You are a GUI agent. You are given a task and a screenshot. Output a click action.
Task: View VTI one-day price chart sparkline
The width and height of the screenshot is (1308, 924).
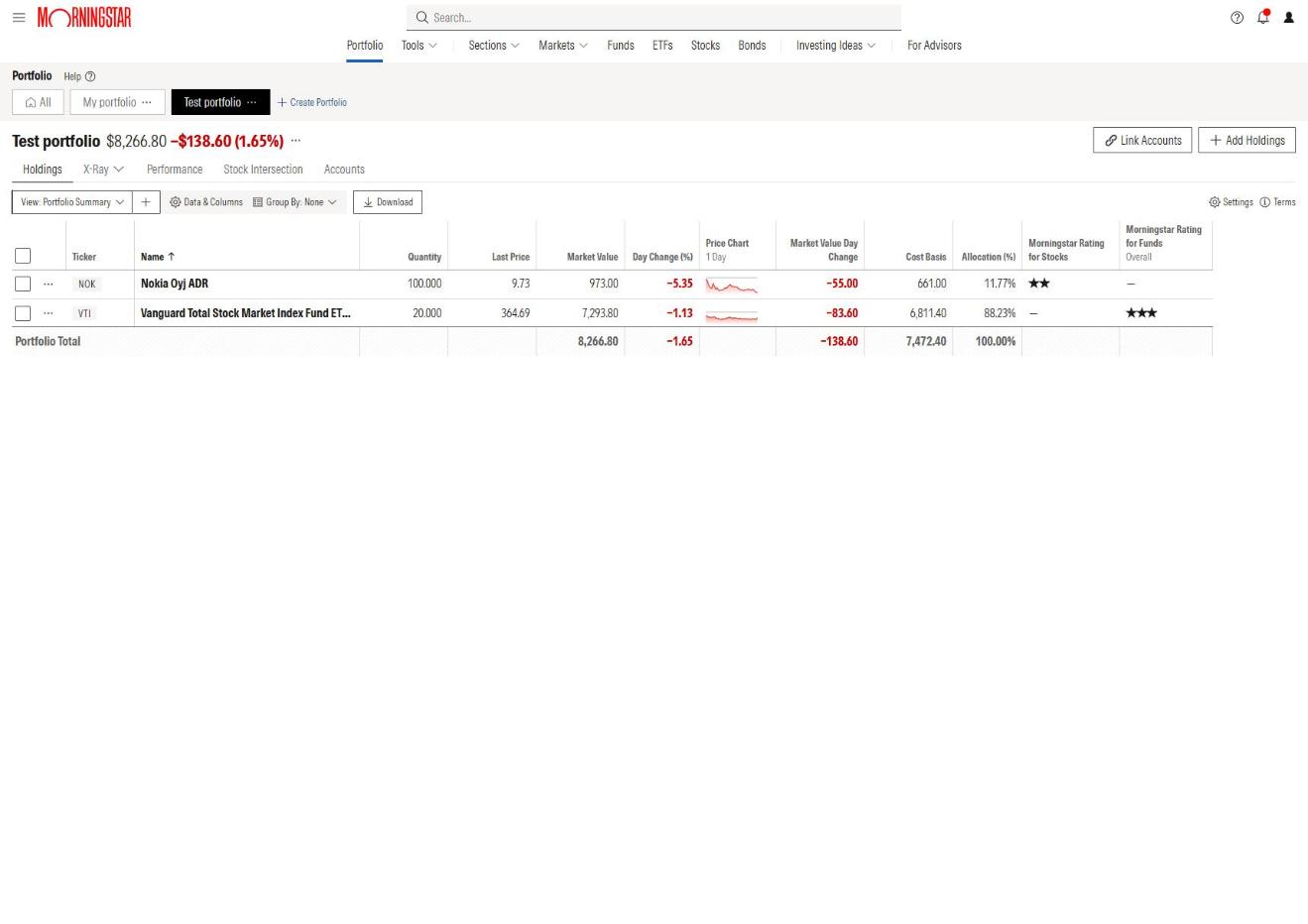coord(731,315)
